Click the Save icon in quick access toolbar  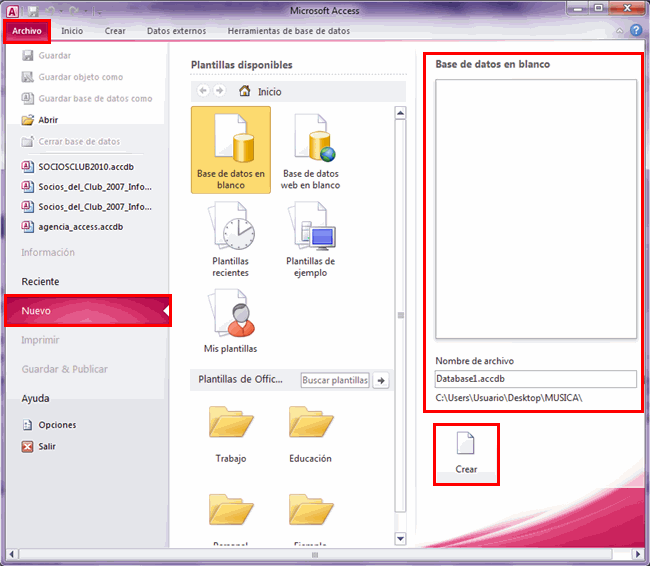point(33,11)
